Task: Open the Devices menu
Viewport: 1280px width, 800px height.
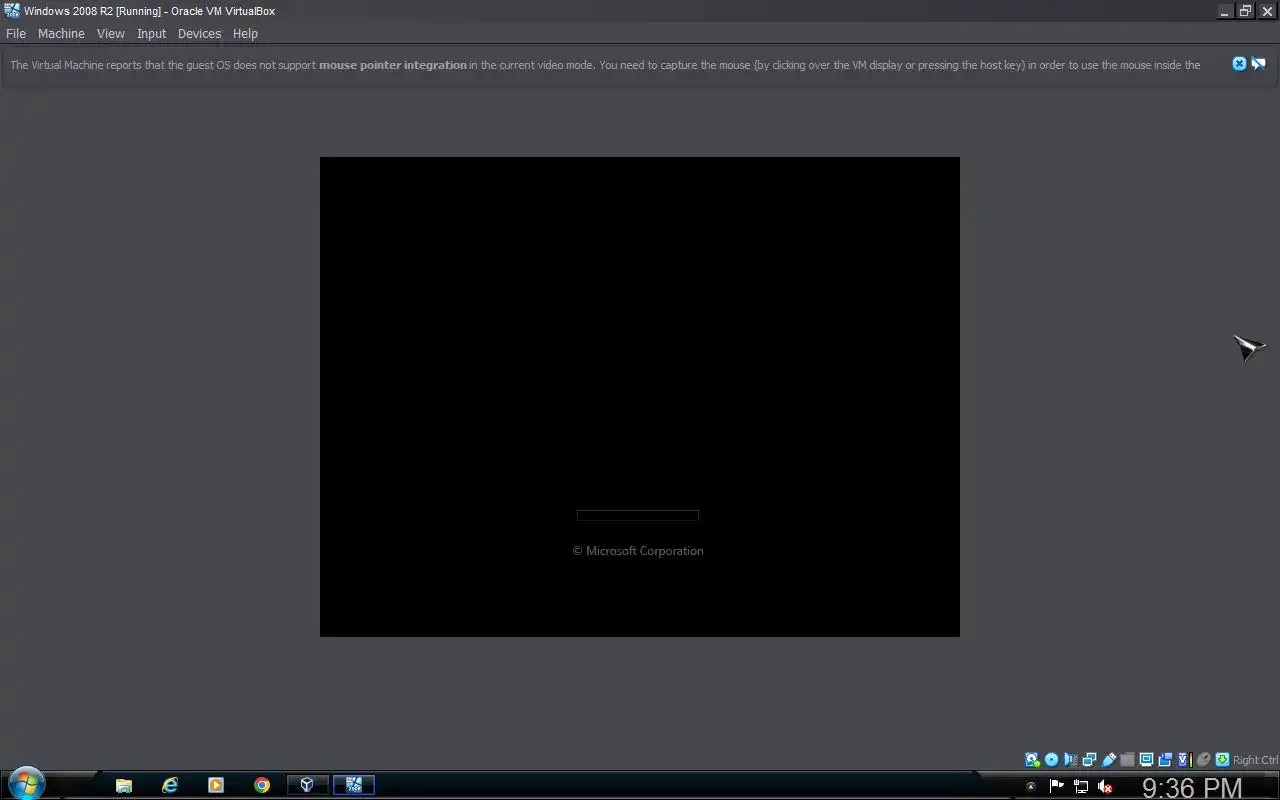Action: click(199, 33)
